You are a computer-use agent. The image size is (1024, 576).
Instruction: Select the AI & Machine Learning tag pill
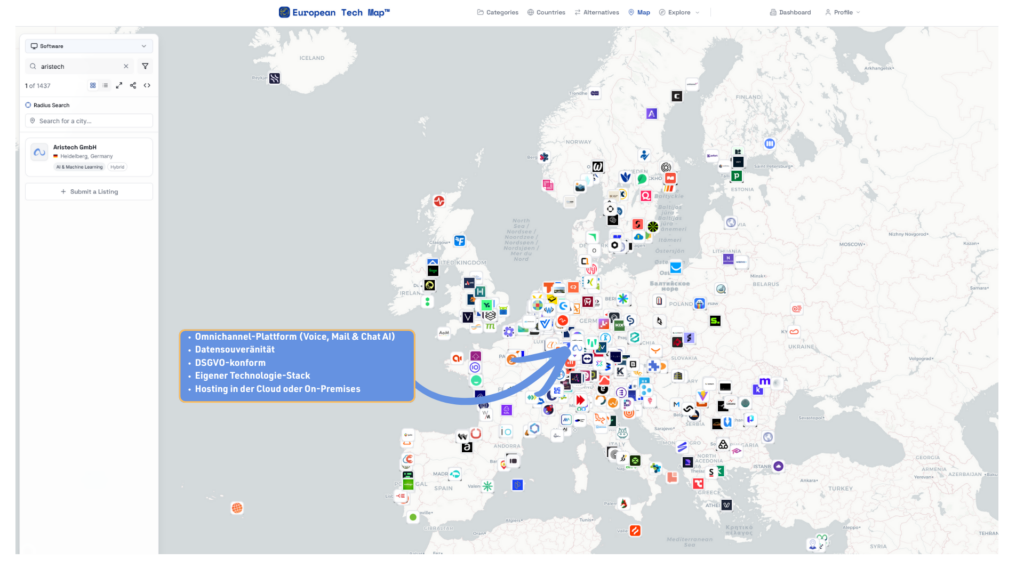pos(81,166)
